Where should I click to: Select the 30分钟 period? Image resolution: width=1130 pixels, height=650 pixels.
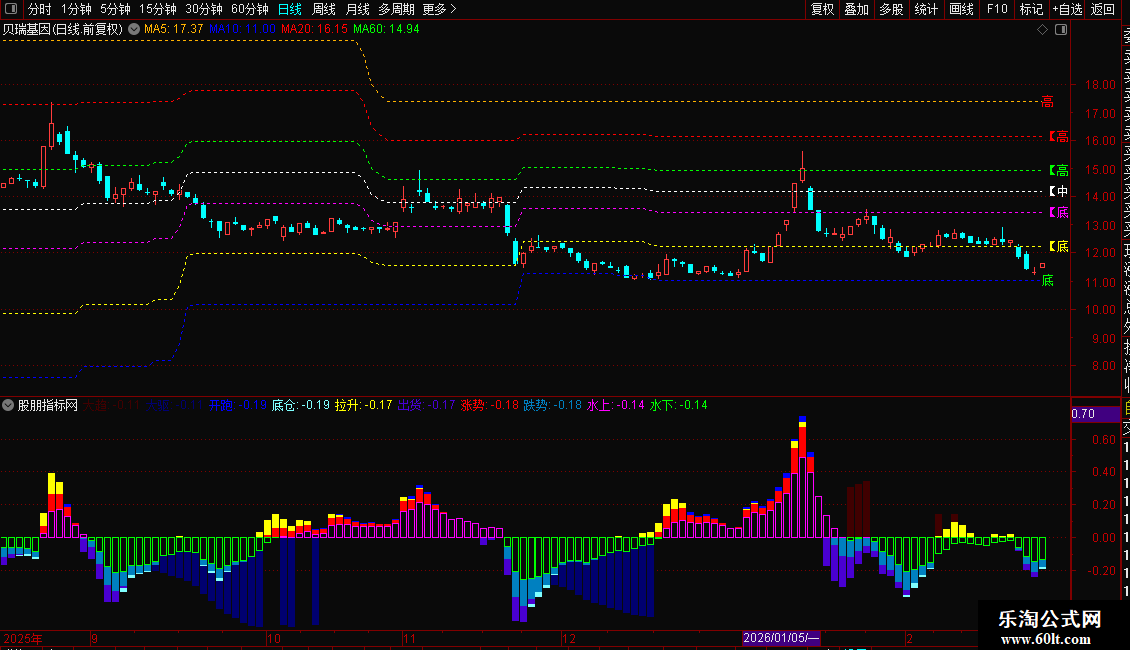pos(204,9)
